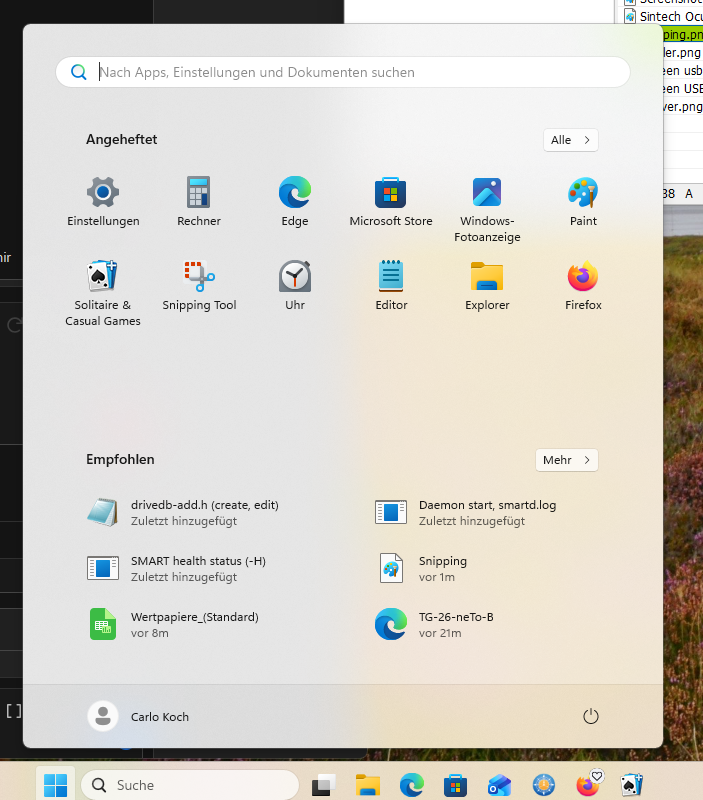The image size is (703, 800).
Task: Open the pinned Edge browser
Action: (295, 202)
